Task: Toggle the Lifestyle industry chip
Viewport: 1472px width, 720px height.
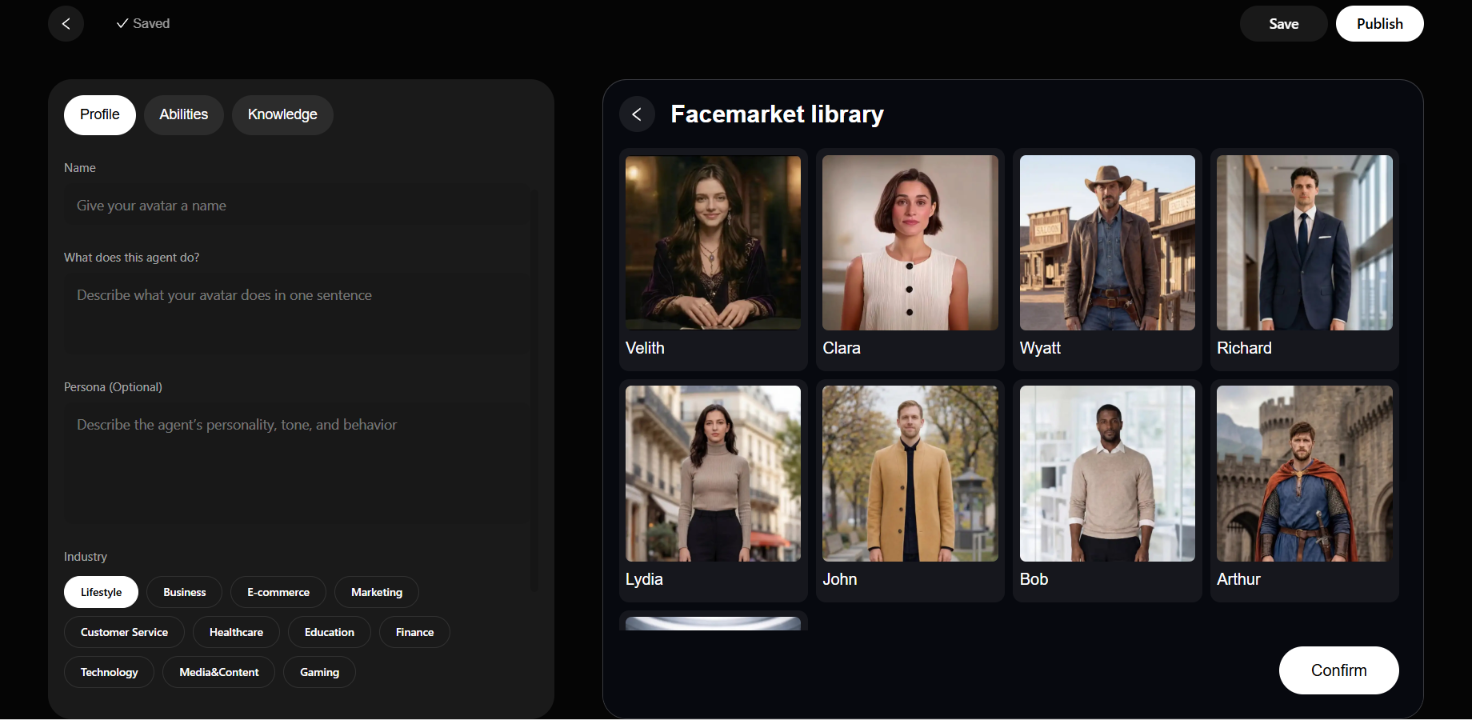Action: 101,592
